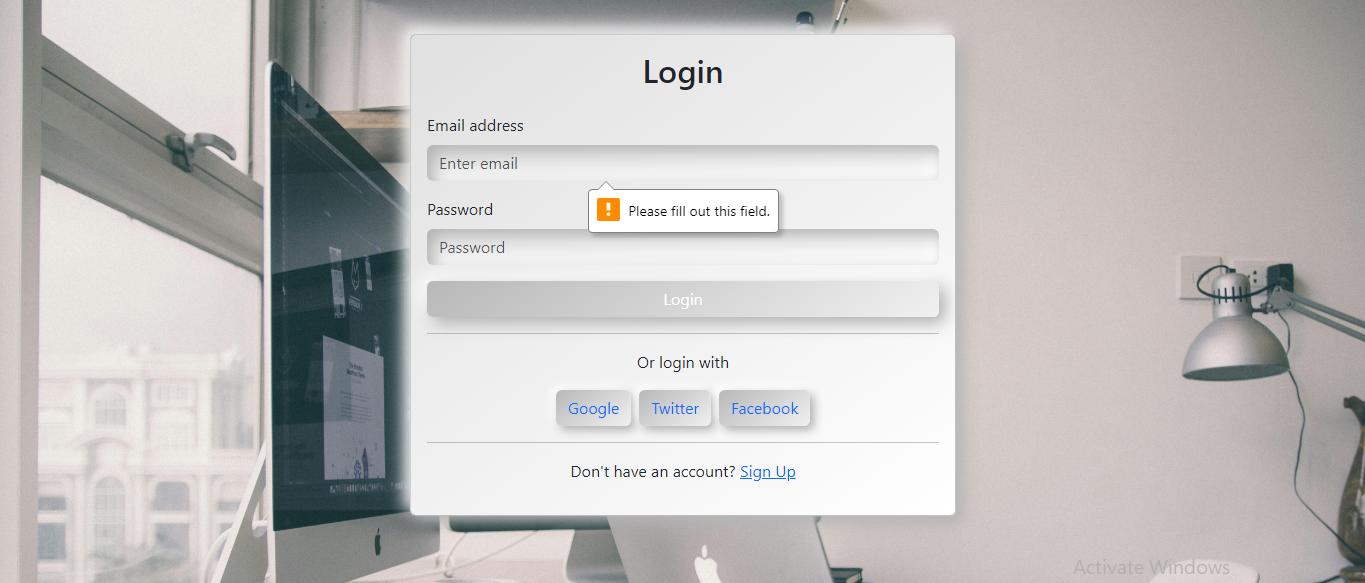
Task: Select the Facebook login button
Action: pos(765,408)
